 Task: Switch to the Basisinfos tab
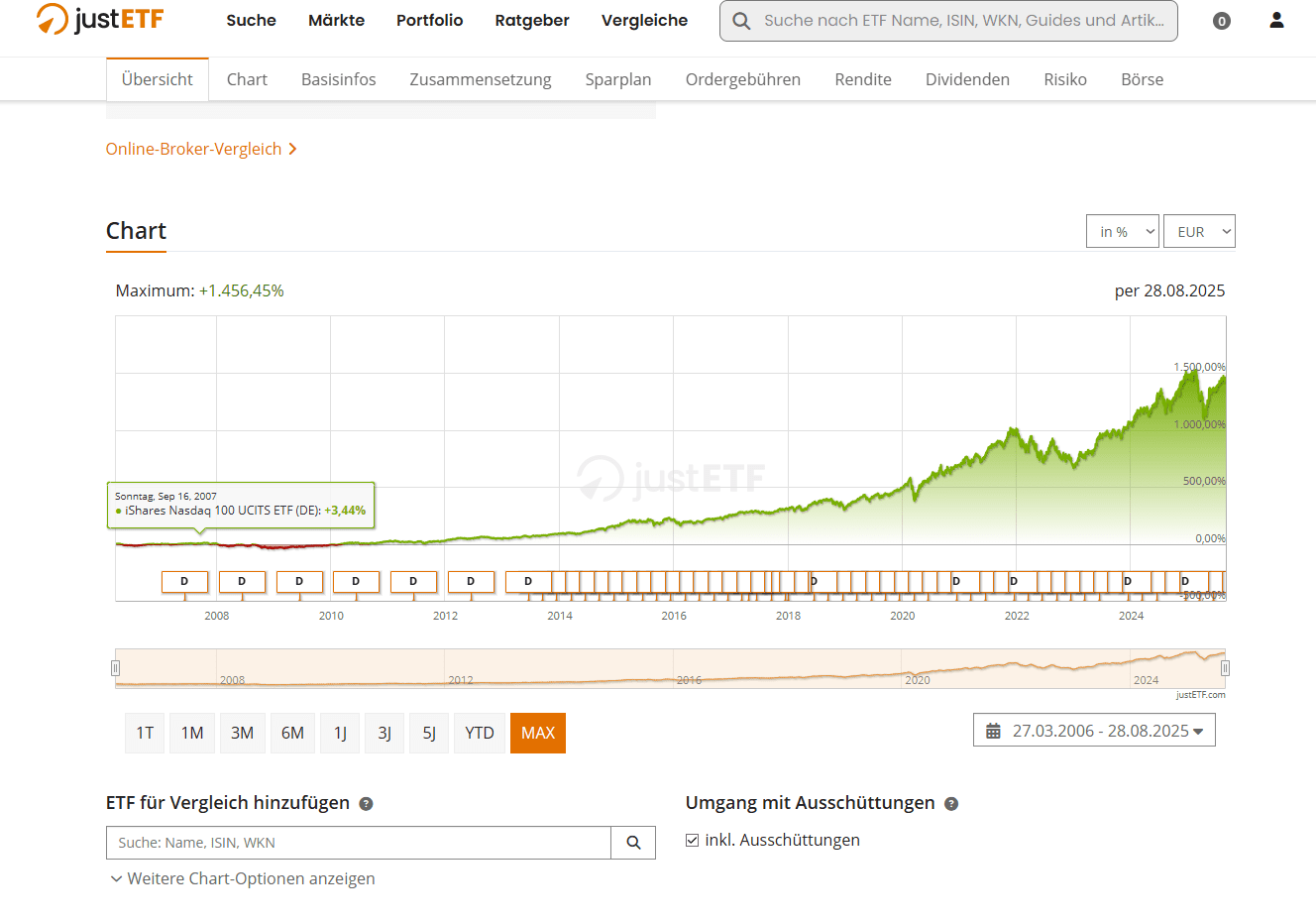tap(339, 79)
